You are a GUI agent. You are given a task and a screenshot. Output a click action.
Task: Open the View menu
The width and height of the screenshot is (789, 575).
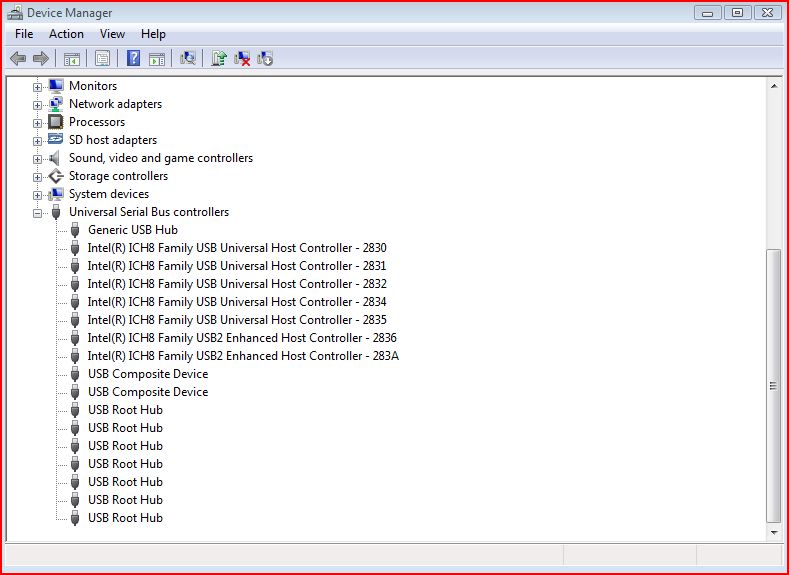click(x=112, y=34)
